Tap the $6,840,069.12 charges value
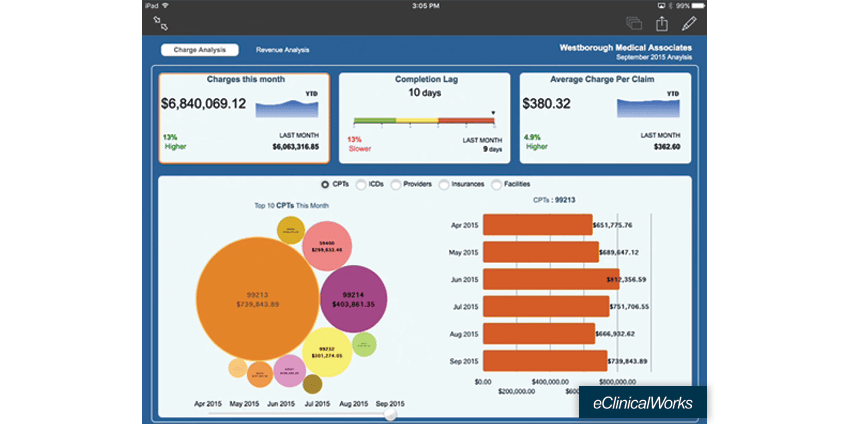 (203, 103)
